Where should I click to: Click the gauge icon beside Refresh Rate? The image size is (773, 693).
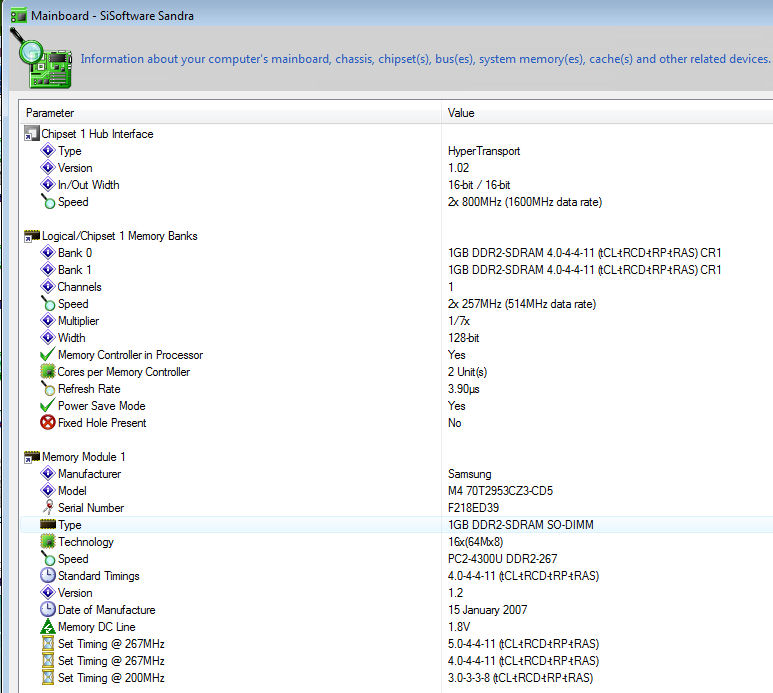[x=47, y=389]
